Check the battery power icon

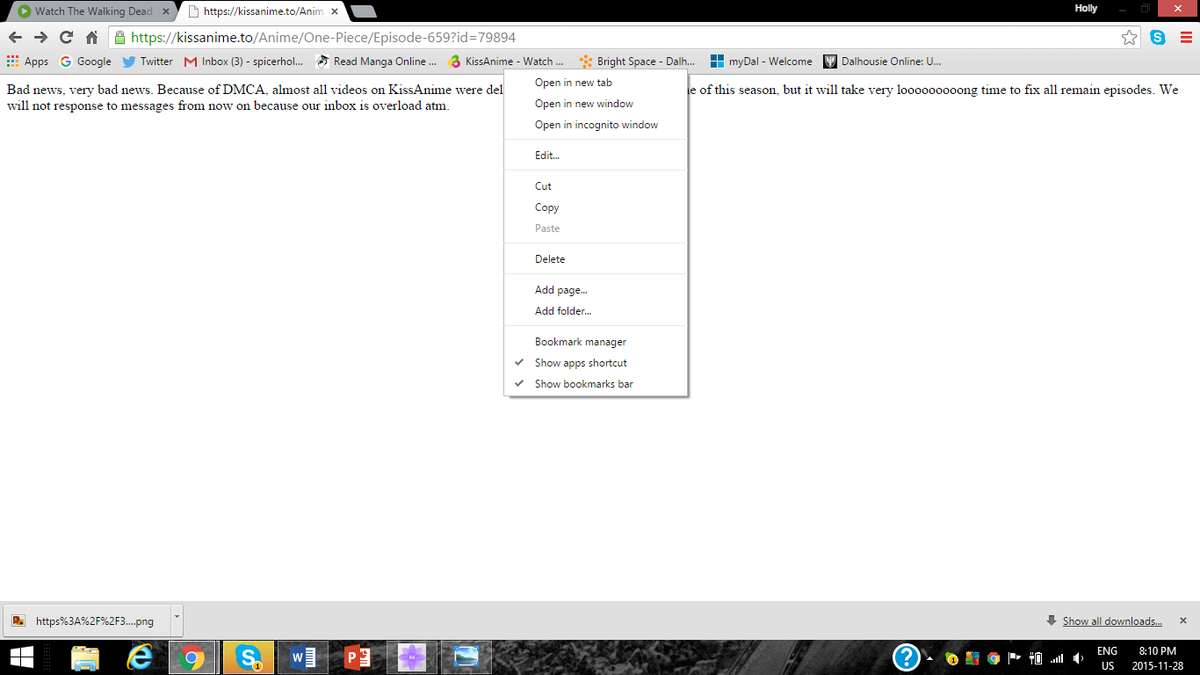coord(1036,659)
